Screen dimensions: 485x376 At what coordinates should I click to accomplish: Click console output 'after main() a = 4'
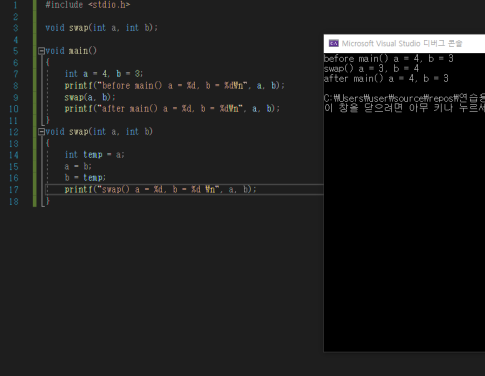pos(386,79)
